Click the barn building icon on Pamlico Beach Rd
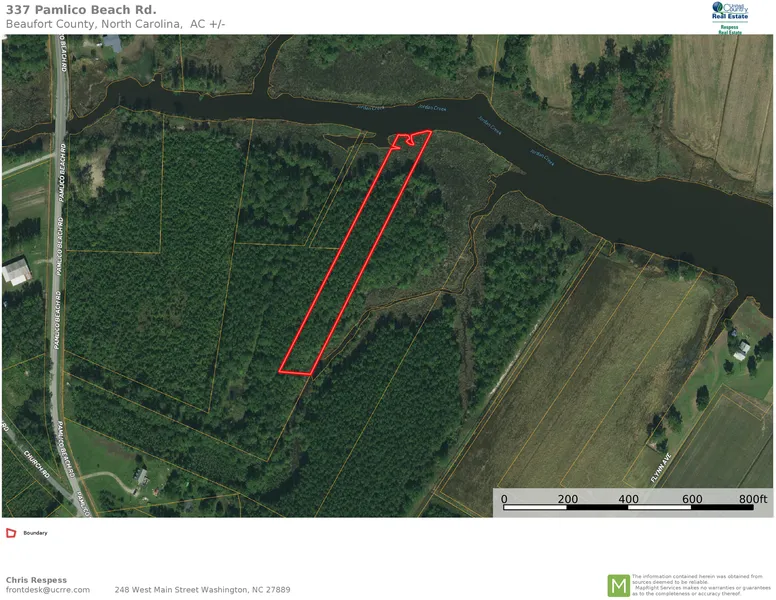 16,271
